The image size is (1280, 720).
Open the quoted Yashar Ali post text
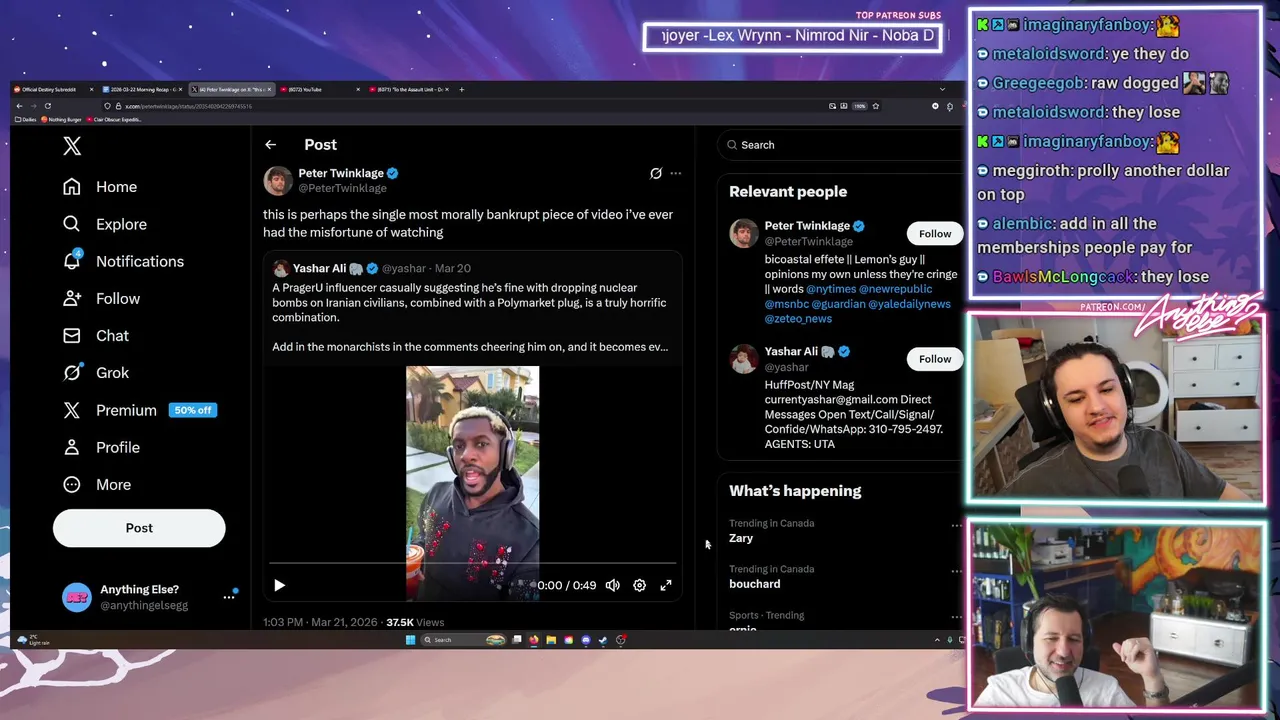(470, 317)
